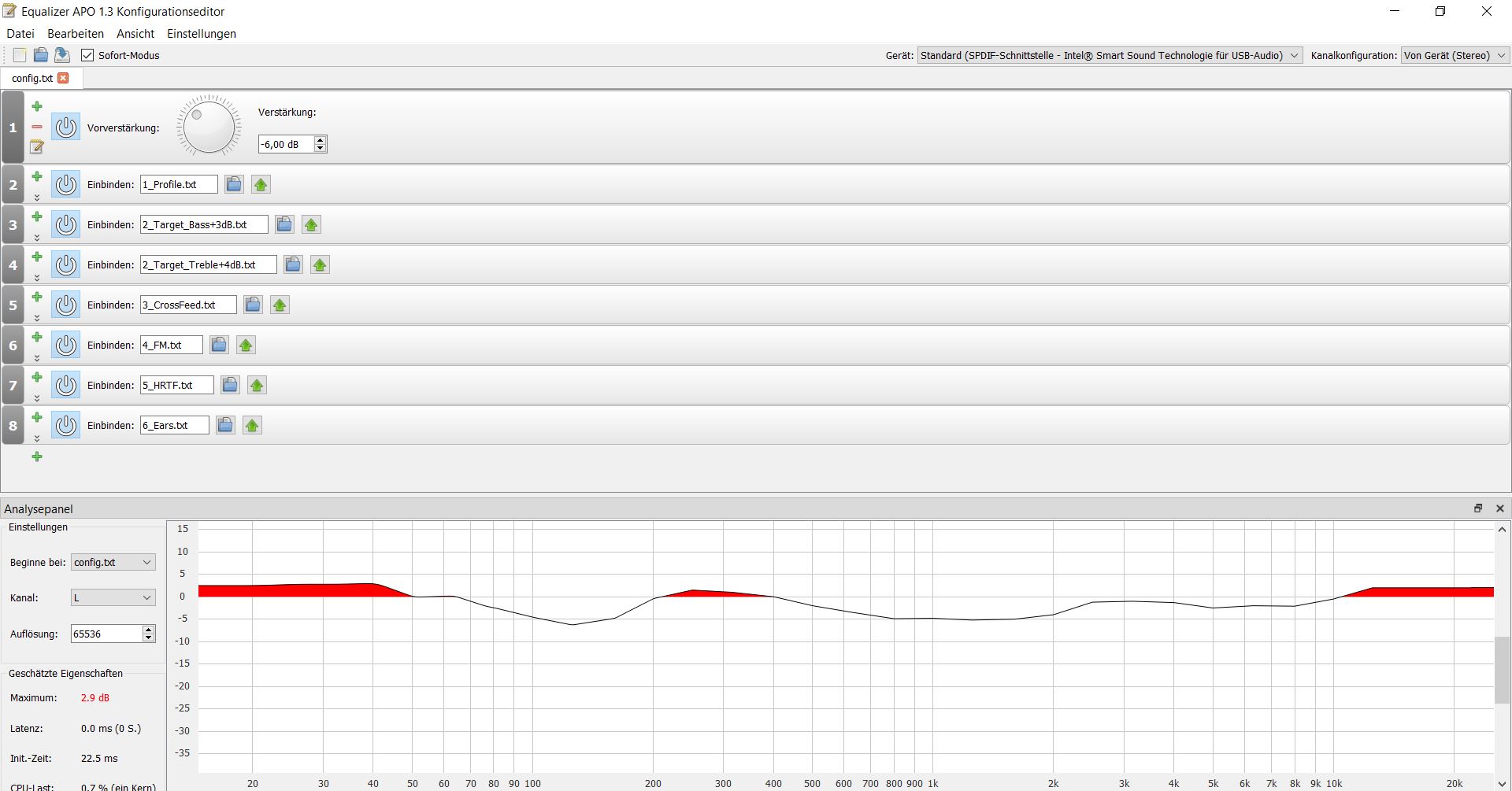The height and width of the screenshot is (791, 1512).
Task: Add new filter at bottom of list
Action: click(x=37, y=456)
